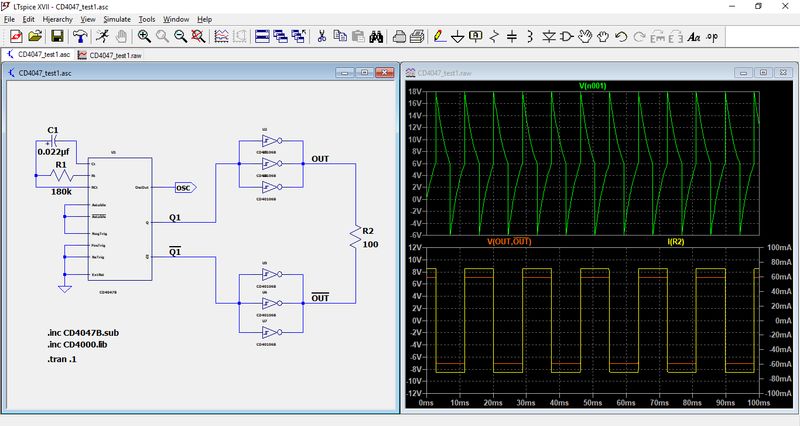Click the Pan magnifier icon
The image size is (800, 426).
pos(162,36)
